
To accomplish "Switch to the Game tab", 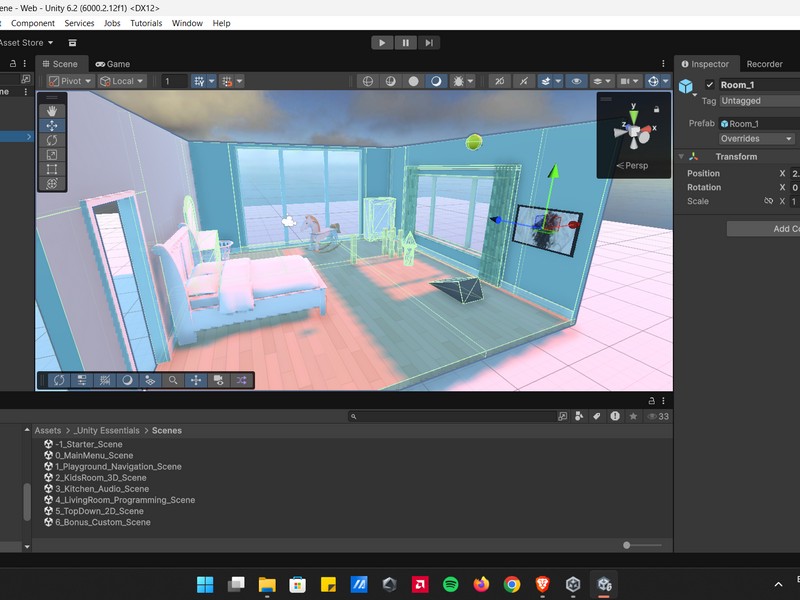I will pos(112,64).
